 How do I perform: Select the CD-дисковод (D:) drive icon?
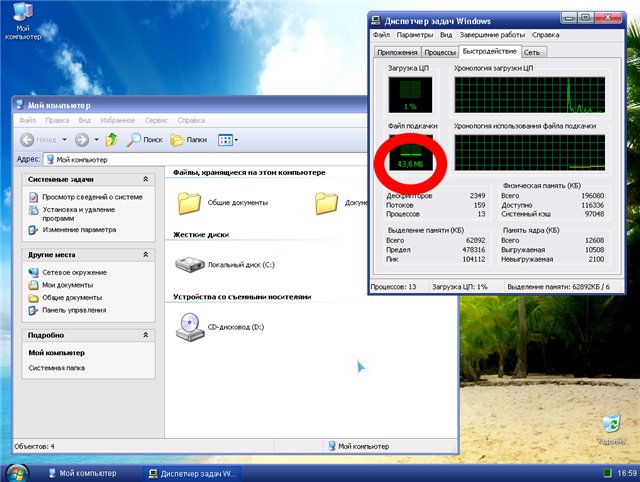tap(190, 327)
